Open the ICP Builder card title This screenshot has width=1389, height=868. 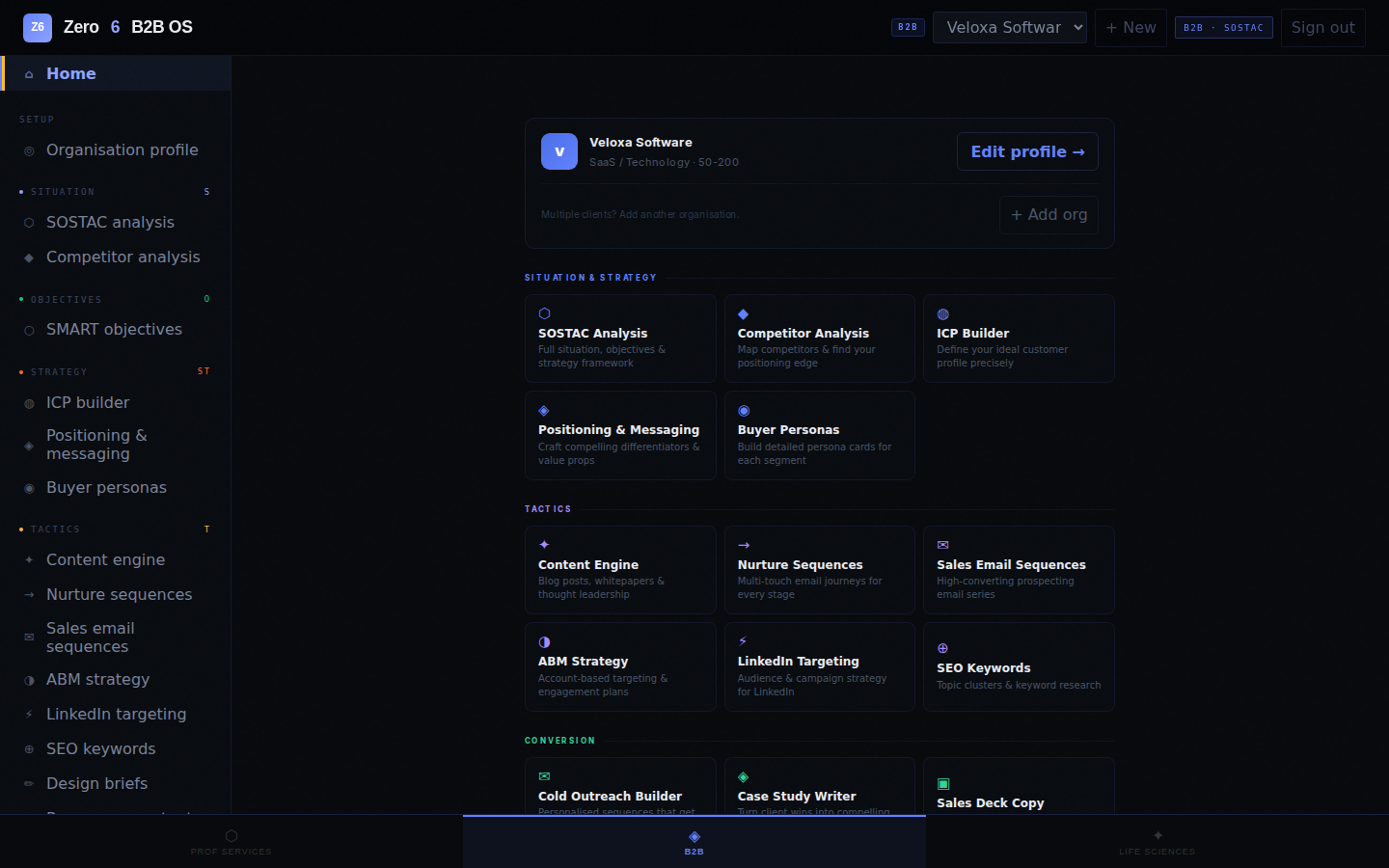972,333
